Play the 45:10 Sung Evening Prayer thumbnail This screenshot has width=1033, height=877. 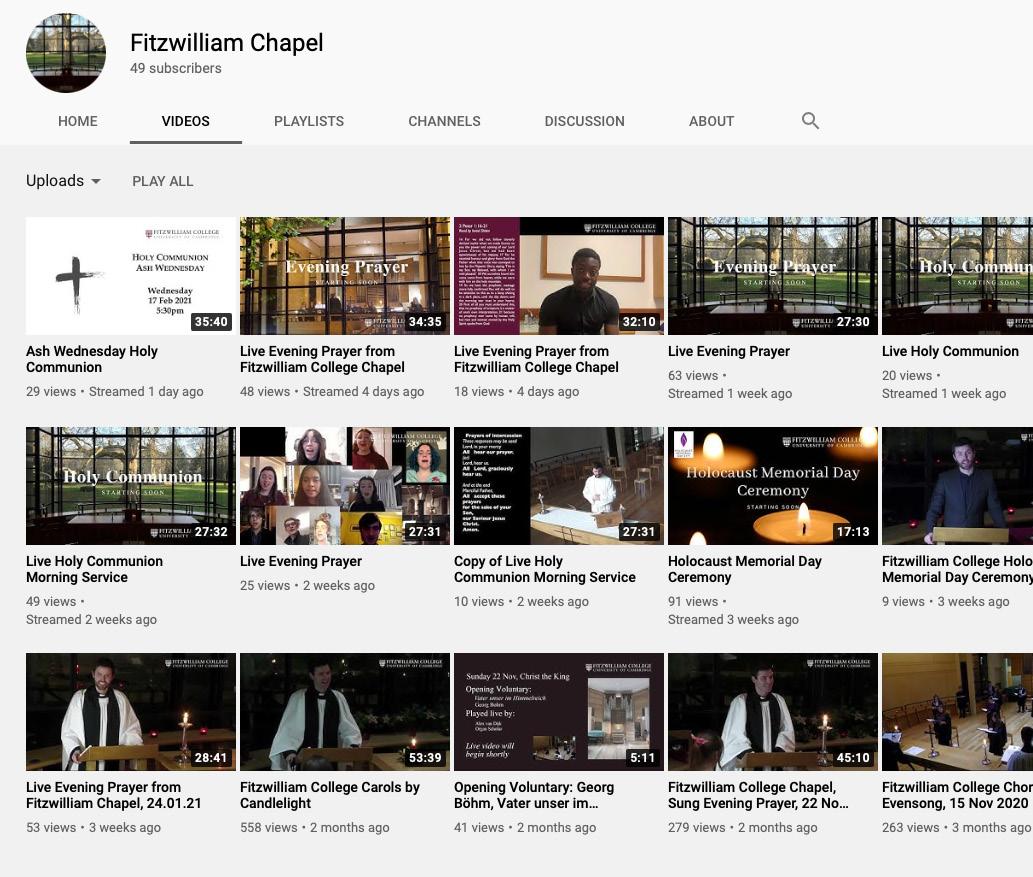[773, 712]
